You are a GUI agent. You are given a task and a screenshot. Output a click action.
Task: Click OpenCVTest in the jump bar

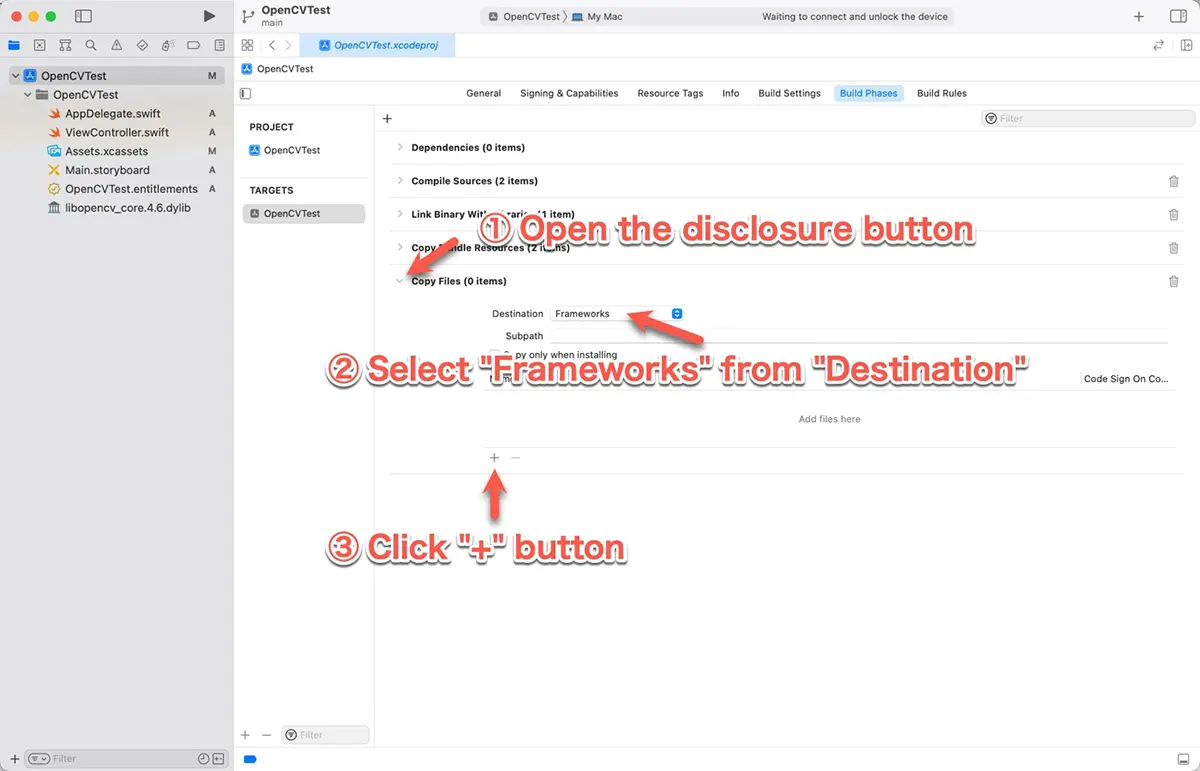tap(277, 69)
